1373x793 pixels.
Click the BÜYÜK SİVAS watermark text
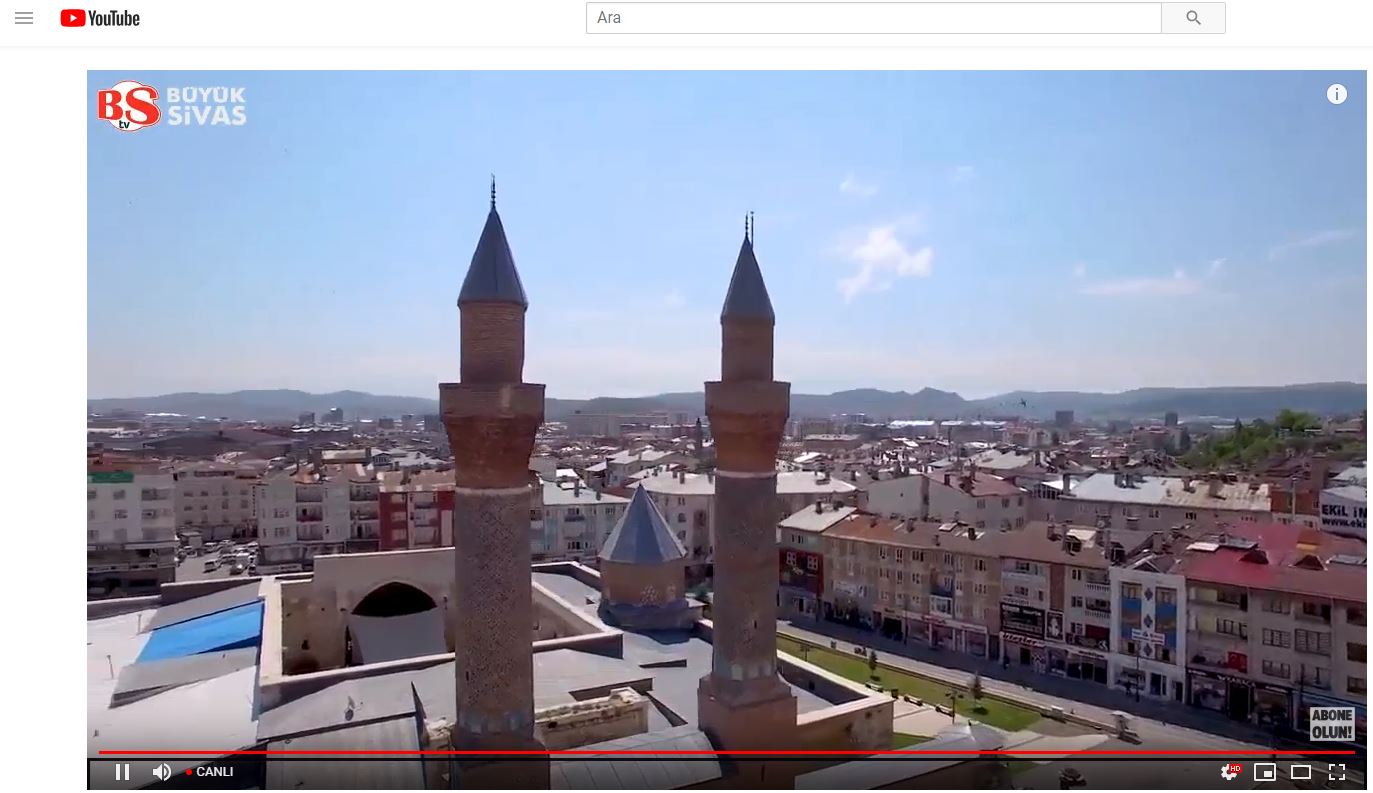point(206,106)
